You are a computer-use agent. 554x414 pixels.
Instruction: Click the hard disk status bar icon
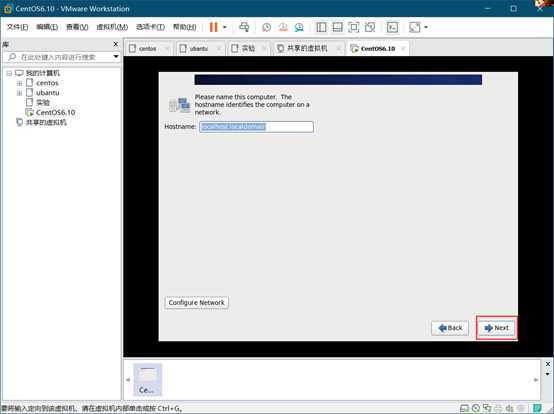coord(465,409)
